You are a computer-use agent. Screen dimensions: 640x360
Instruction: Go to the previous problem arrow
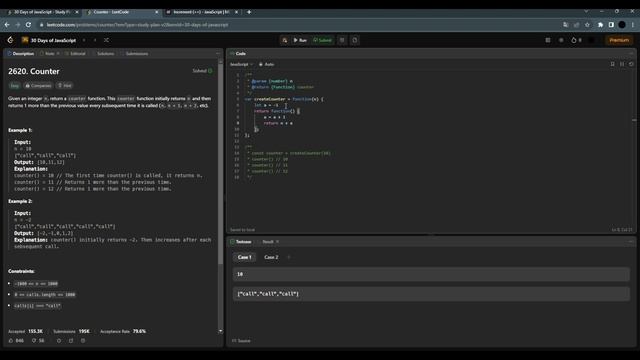tap(84, 40)
